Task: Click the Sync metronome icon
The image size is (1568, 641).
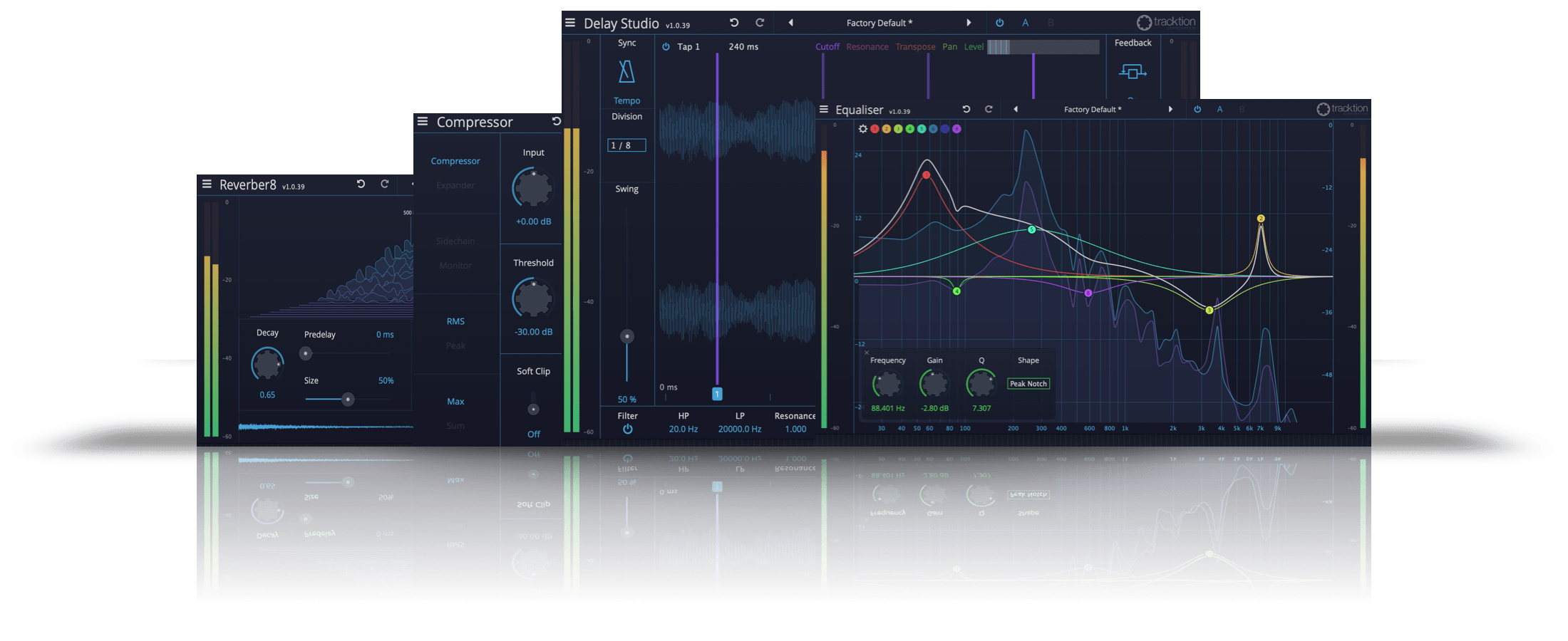Action: (626, 71)
